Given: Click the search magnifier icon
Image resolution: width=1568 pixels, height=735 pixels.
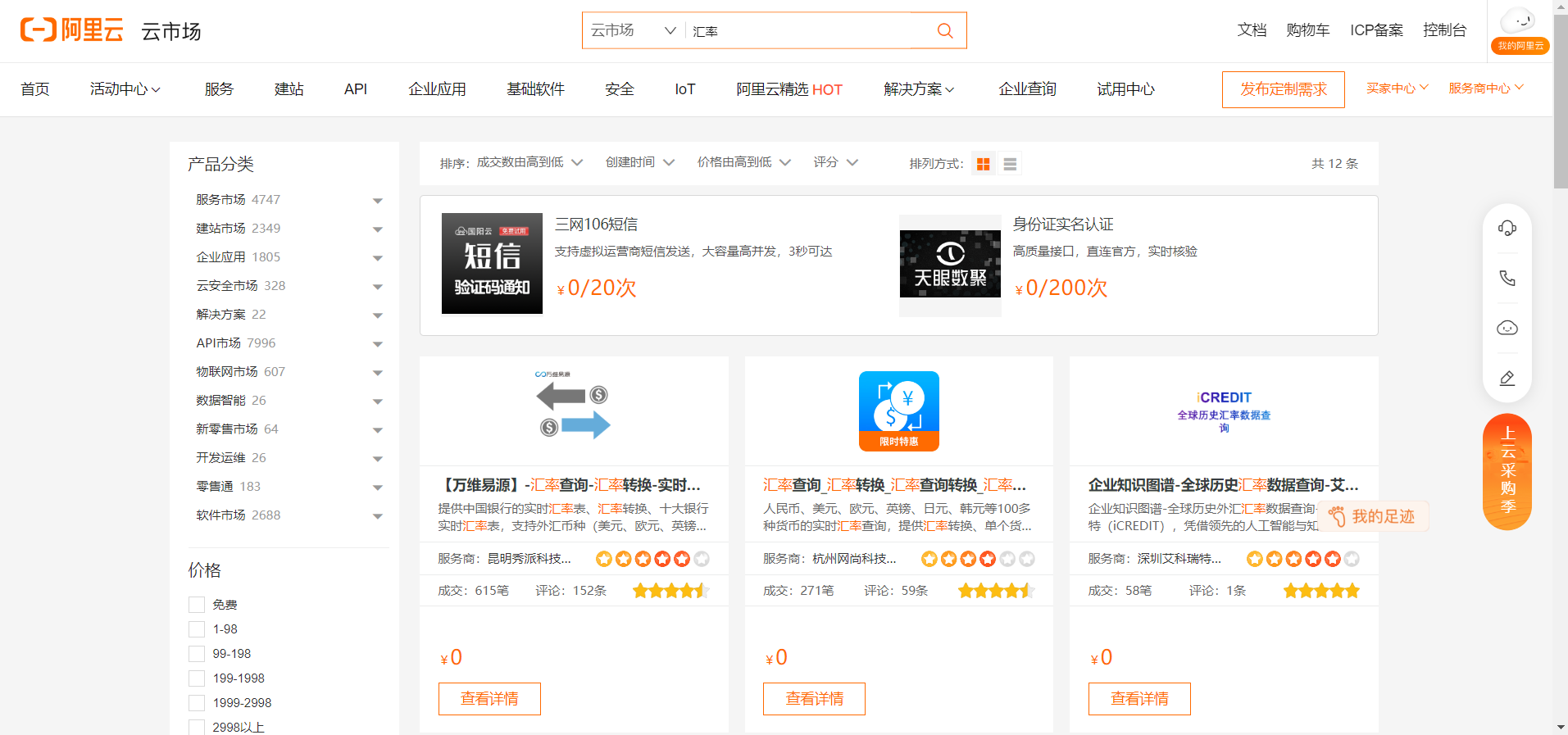Looking at the screenshot, I should pyautogui.click(x=945, y=30).
